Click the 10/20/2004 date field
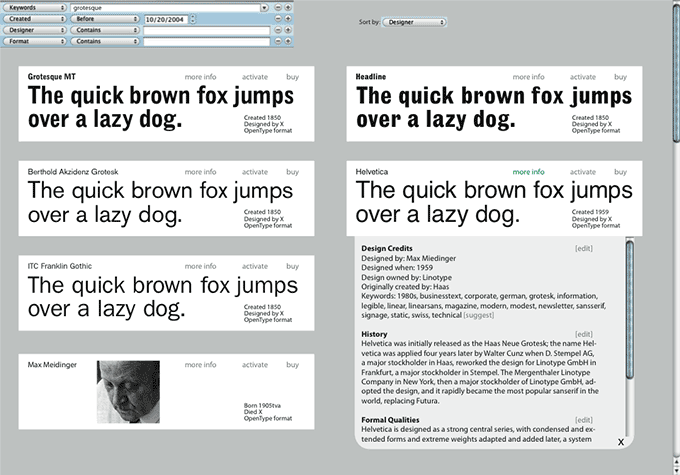Viewport: 680px width, 475px height. (x=166, y=20)
